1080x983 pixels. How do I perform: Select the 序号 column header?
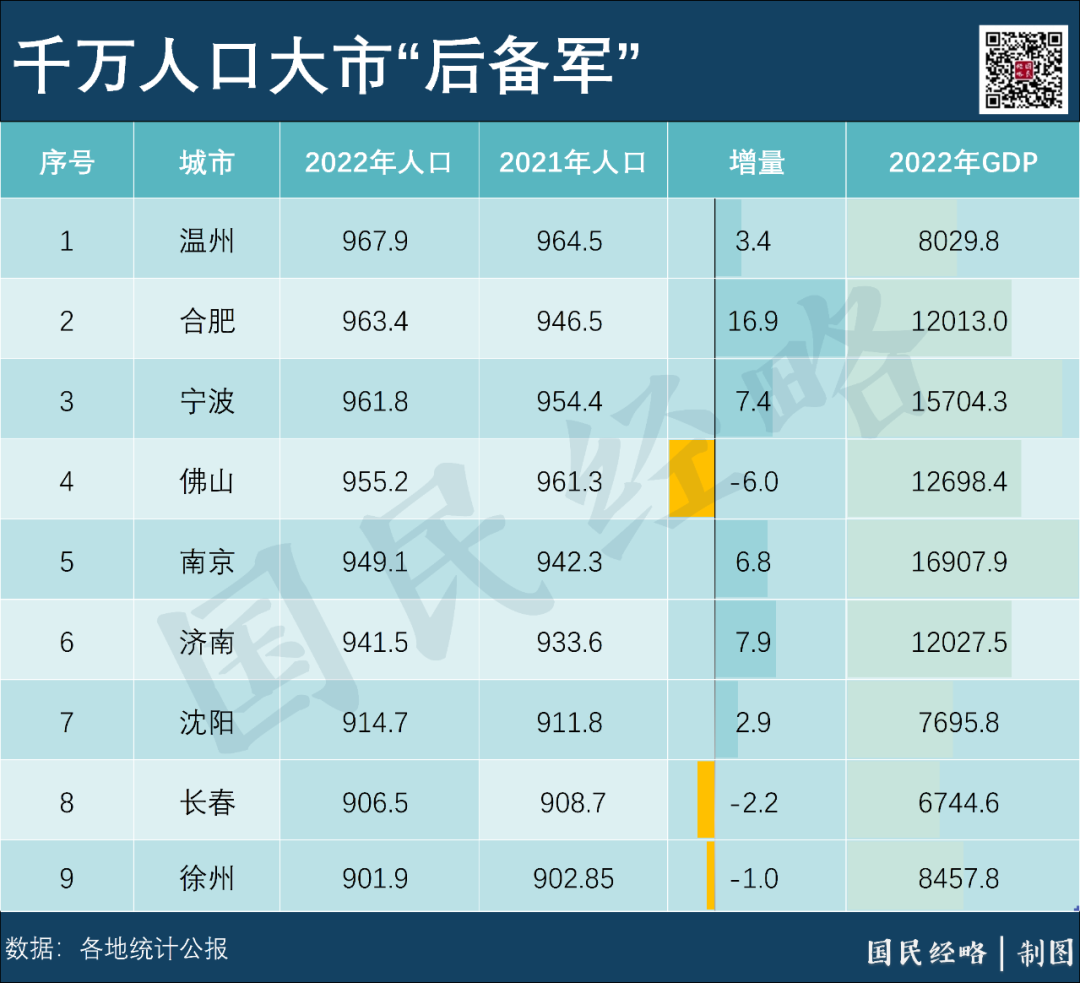[67, 163]
